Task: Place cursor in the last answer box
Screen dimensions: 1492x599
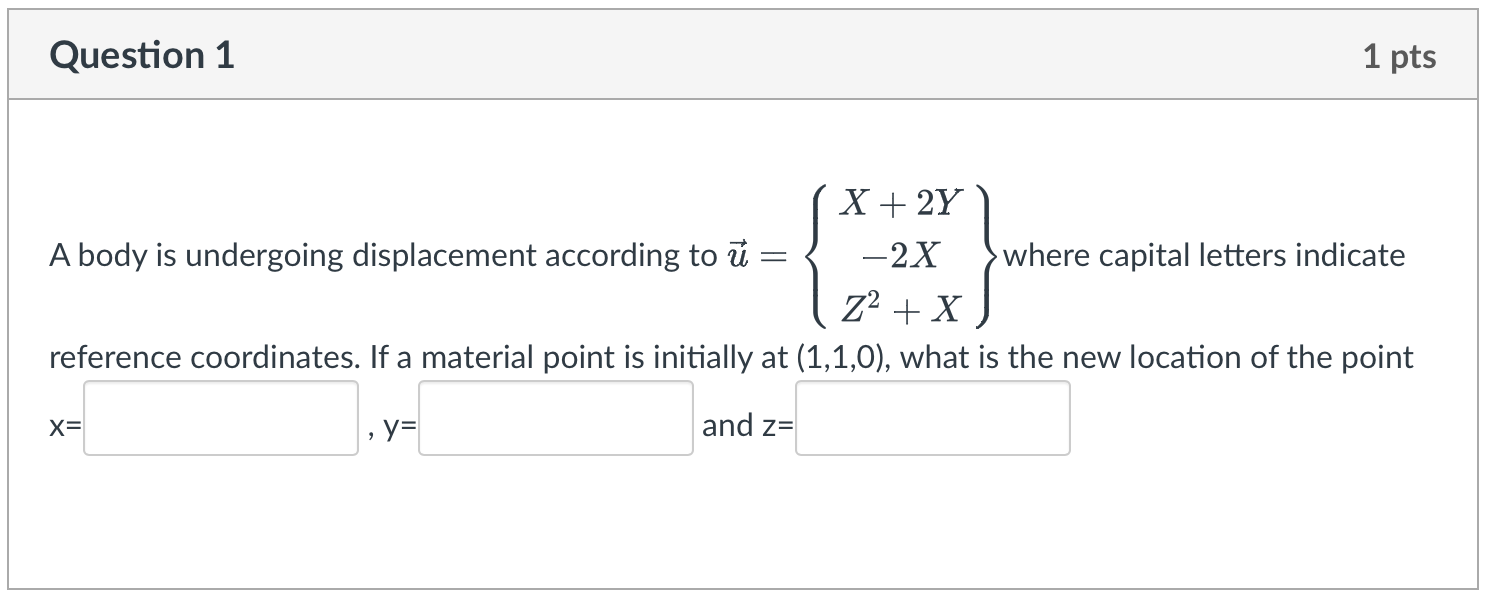Action: pyautogui.click(x=932, y=418)
